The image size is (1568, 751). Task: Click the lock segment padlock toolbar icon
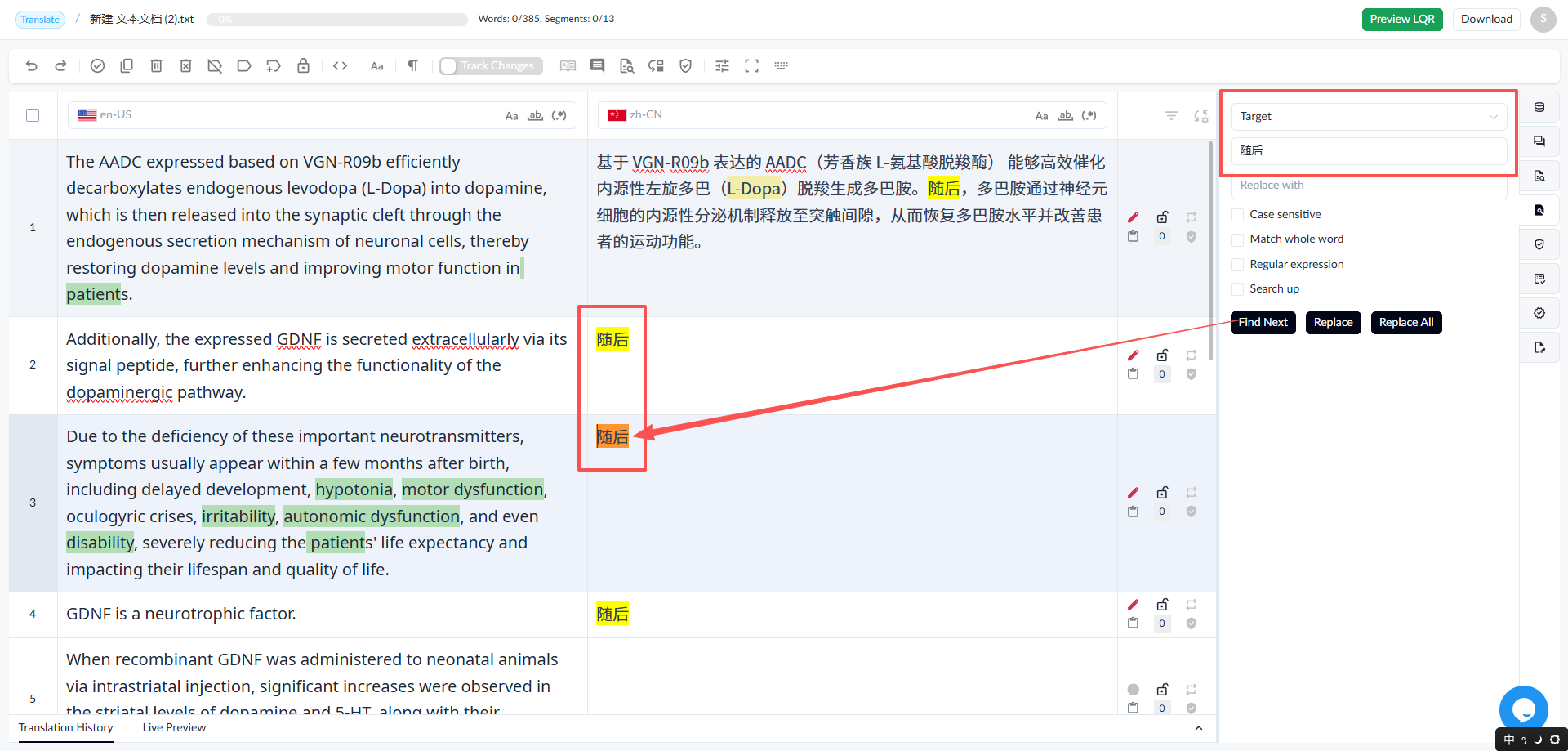[303, 66]
